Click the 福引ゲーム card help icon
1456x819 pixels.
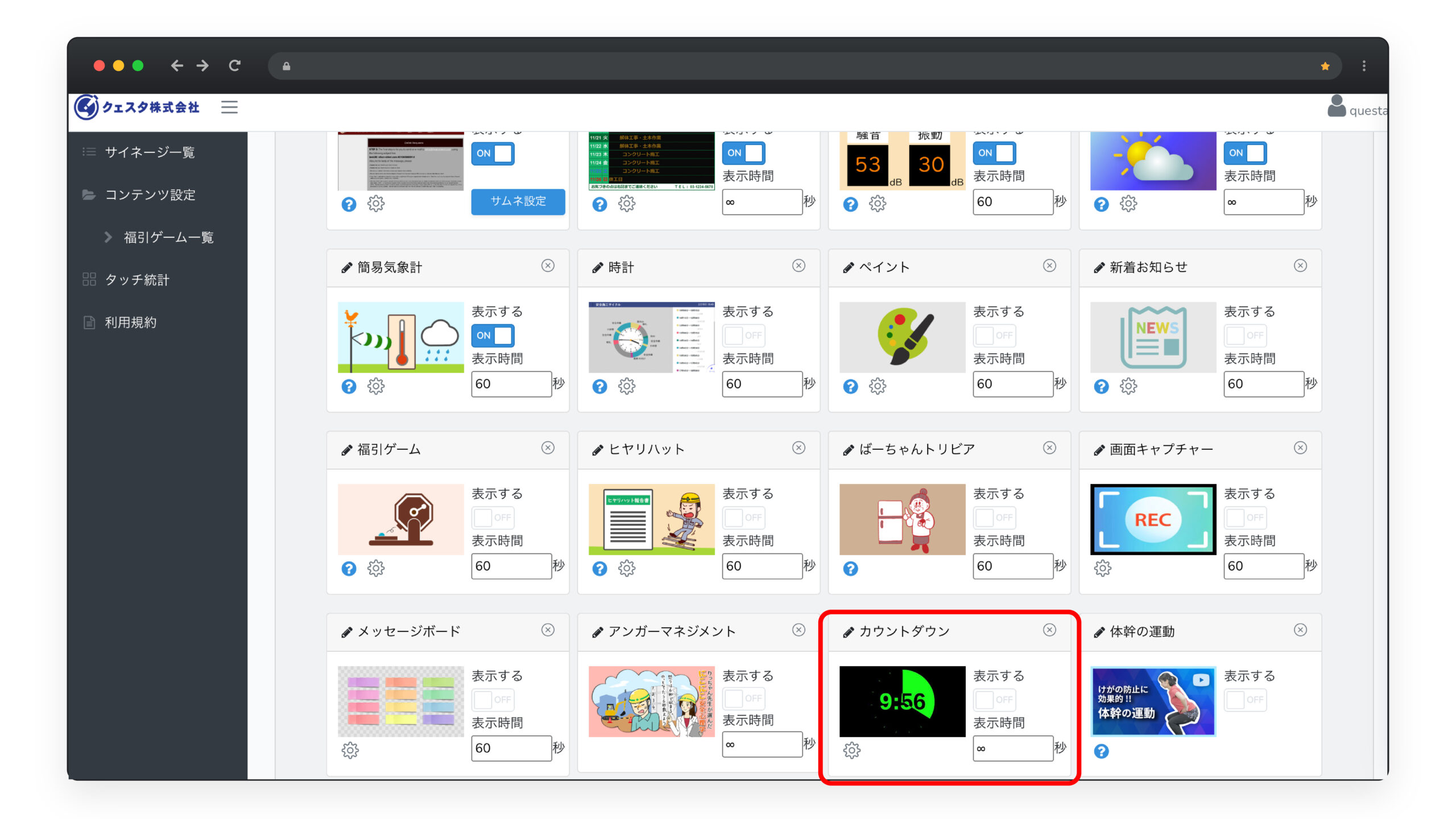[x=349, y=569]
